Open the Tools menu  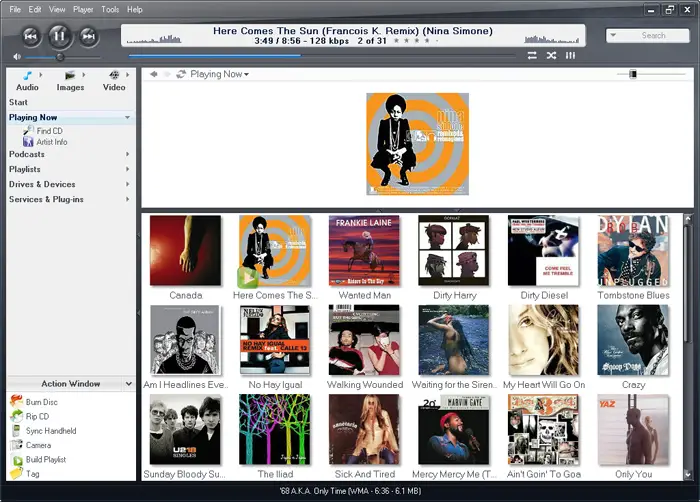coord(110,9)
